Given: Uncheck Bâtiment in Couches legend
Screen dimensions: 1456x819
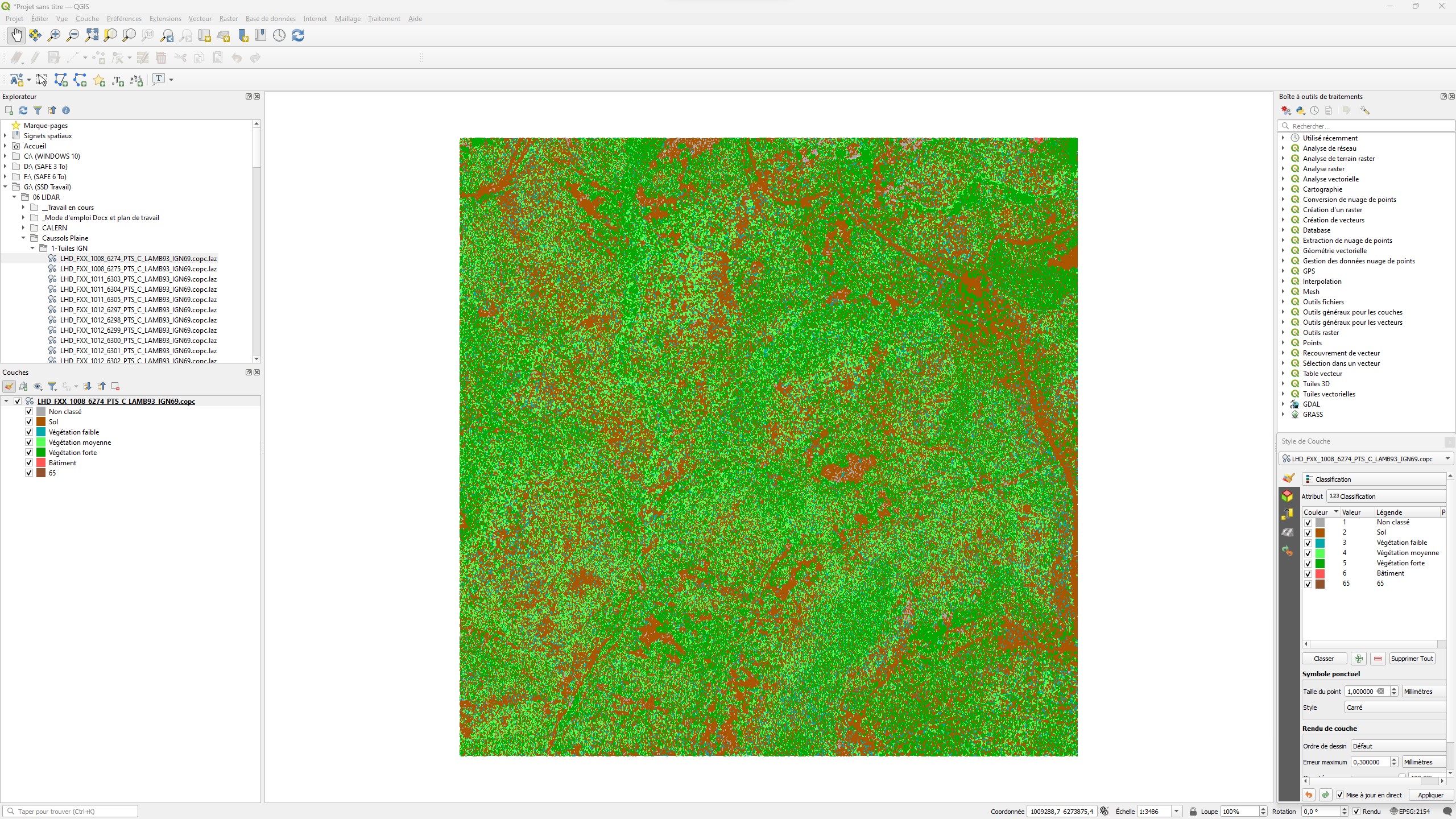Looking at the screenshot, I should point(29,462).
